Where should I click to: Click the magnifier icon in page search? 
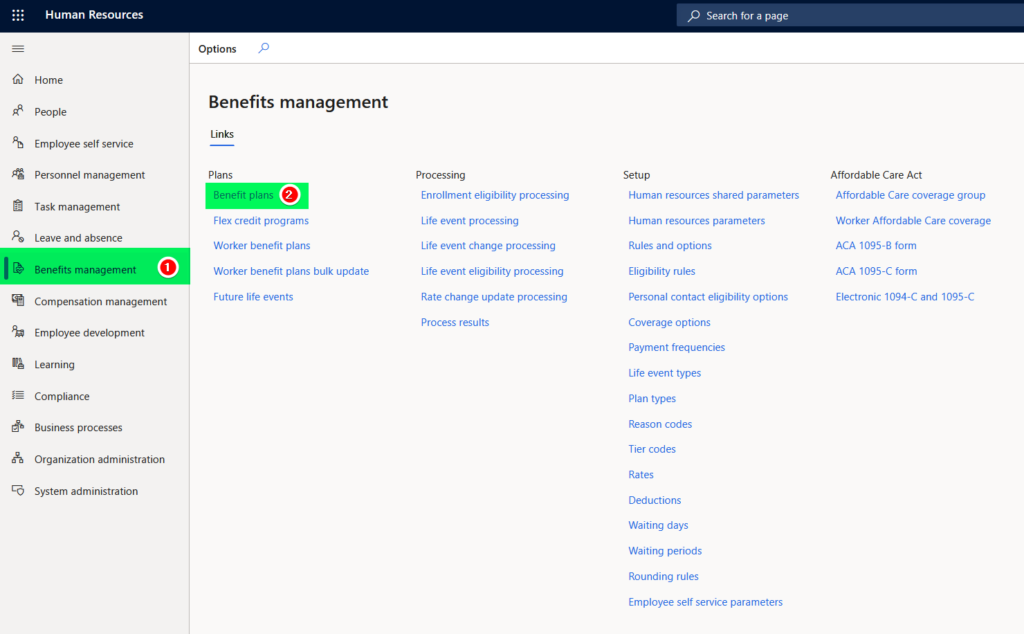(694, 15)
